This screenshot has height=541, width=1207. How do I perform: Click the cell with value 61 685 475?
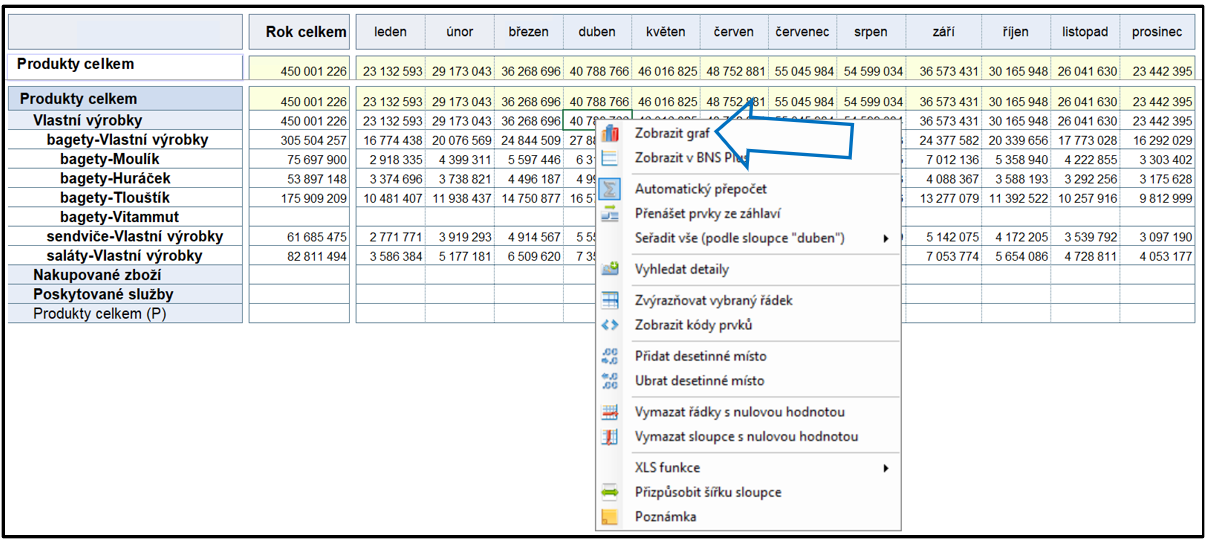pyautogui.click(x=300, y=237)
